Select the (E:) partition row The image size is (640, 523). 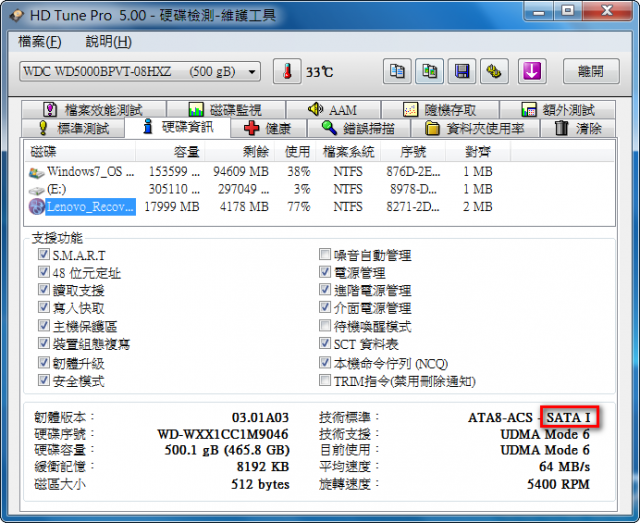click(320, 189)
